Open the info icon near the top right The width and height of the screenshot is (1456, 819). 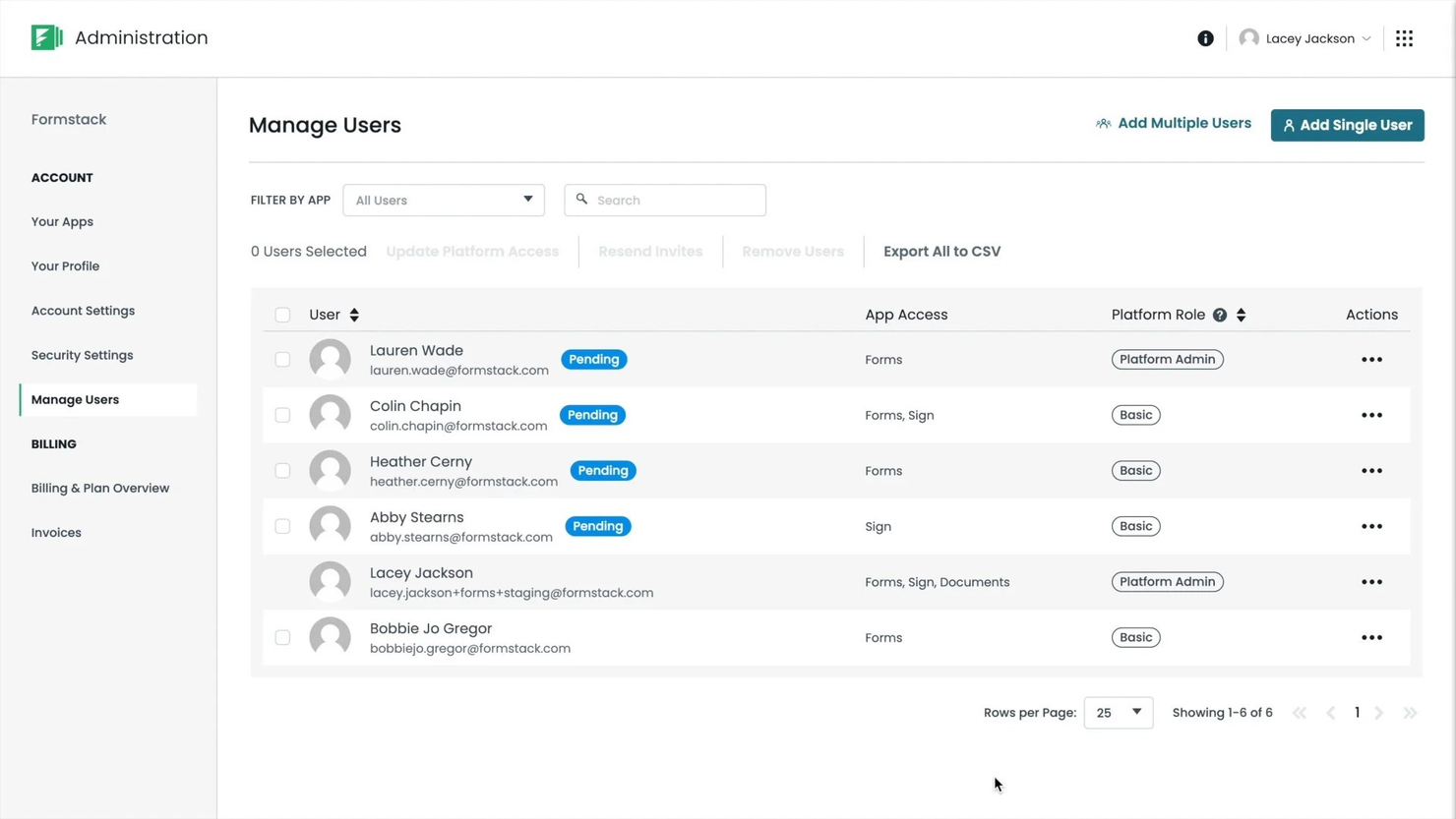(x=1205, y=38)
